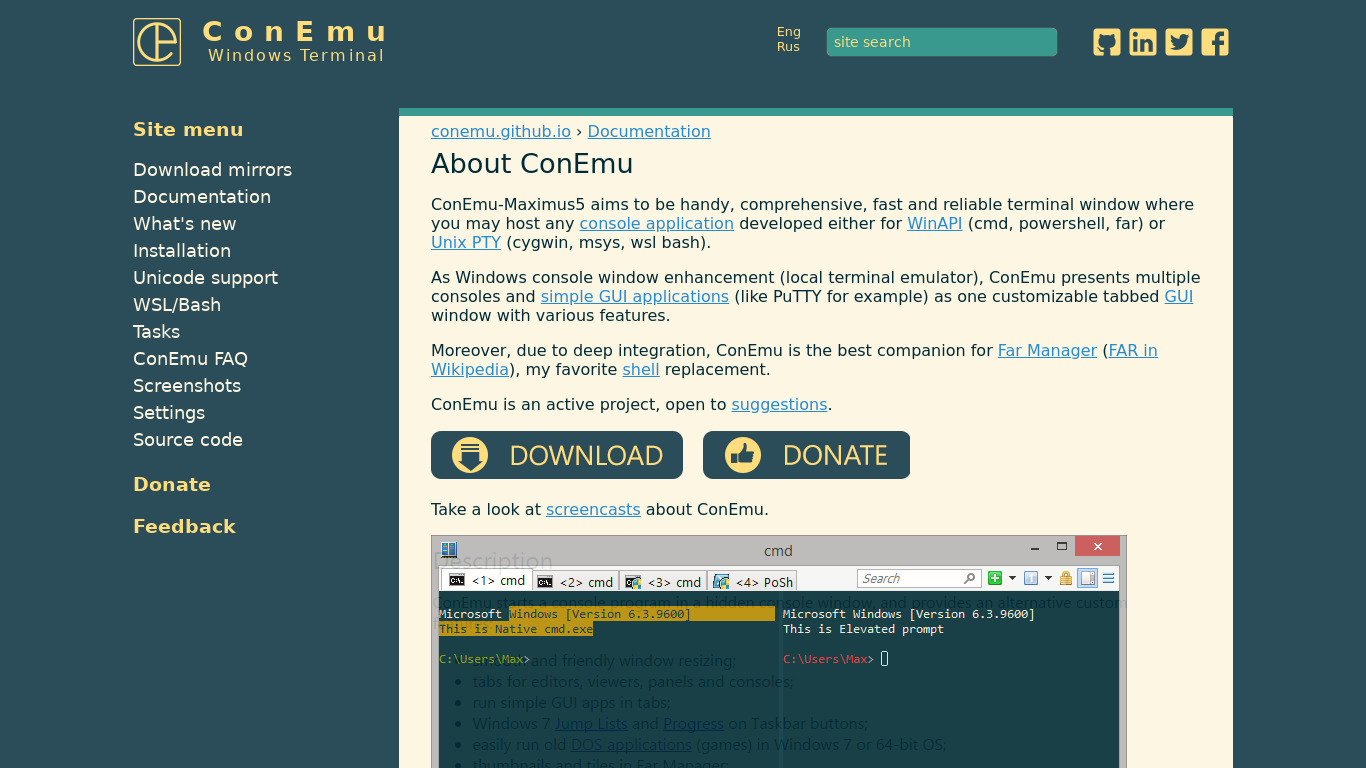Switch site language to Eng
The width and height of the screenshot is (1366, 768).
[x=789, y=32]
